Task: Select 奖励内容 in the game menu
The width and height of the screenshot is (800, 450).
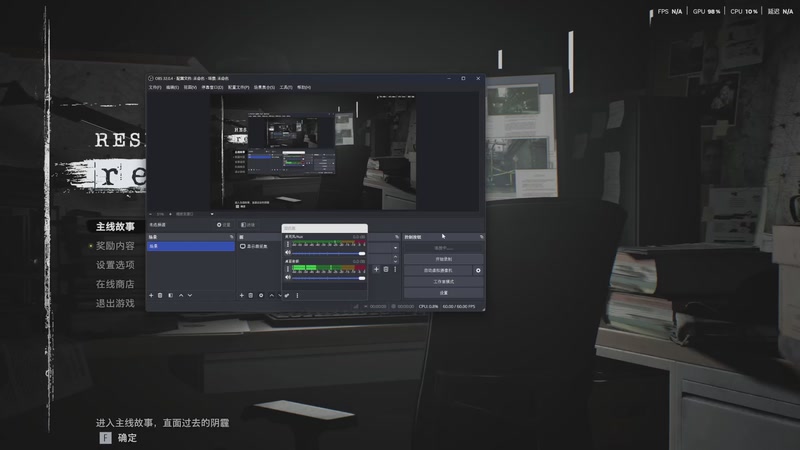Action: click(115, 246)
